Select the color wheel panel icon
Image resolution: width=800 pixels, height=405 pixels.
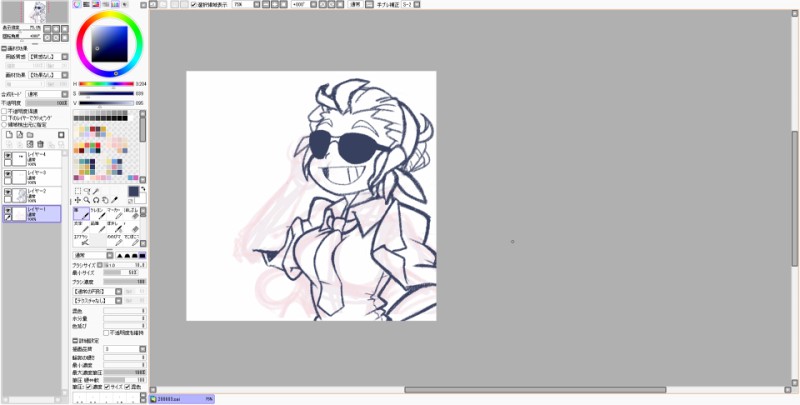click(x=77, y=4)
